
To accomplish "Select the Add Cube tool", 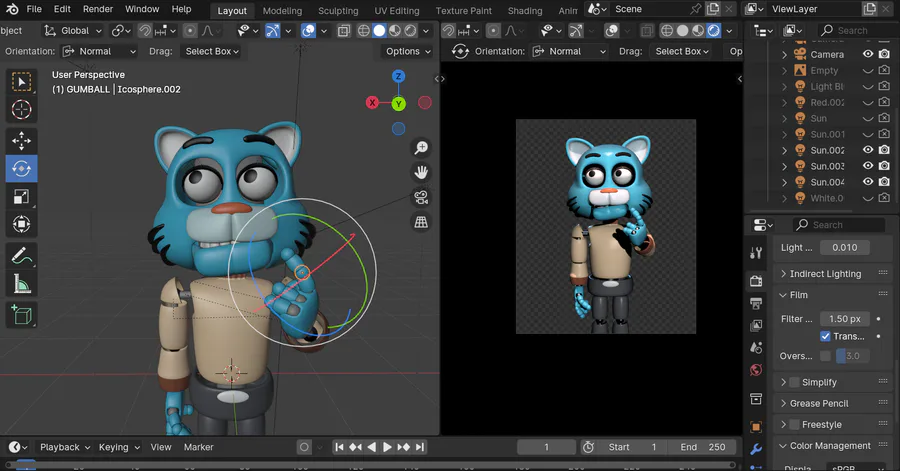I will pyautogui.click(x=22, y=315).
